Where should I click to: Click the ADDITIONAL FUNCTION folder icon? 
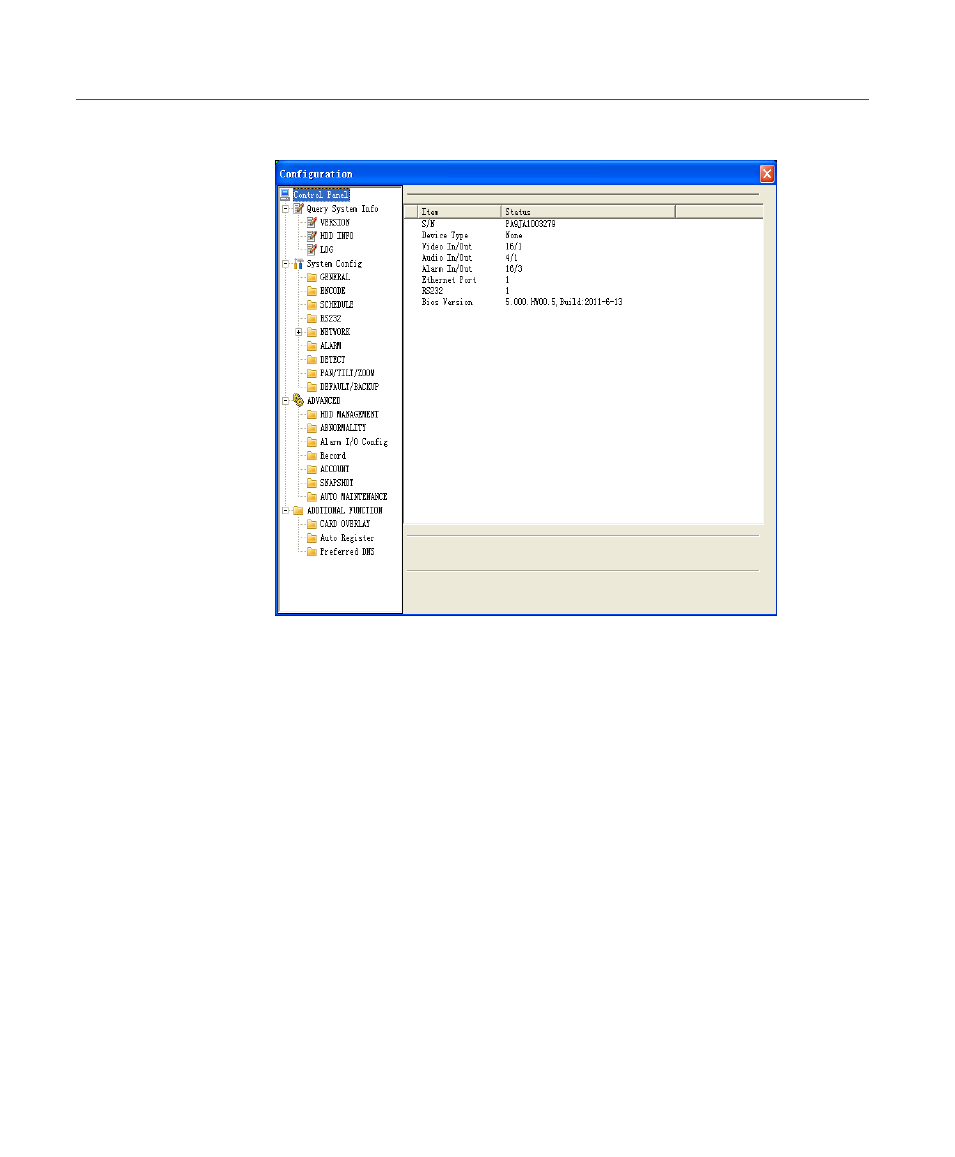pyautogui.click(x=298, y=511)
